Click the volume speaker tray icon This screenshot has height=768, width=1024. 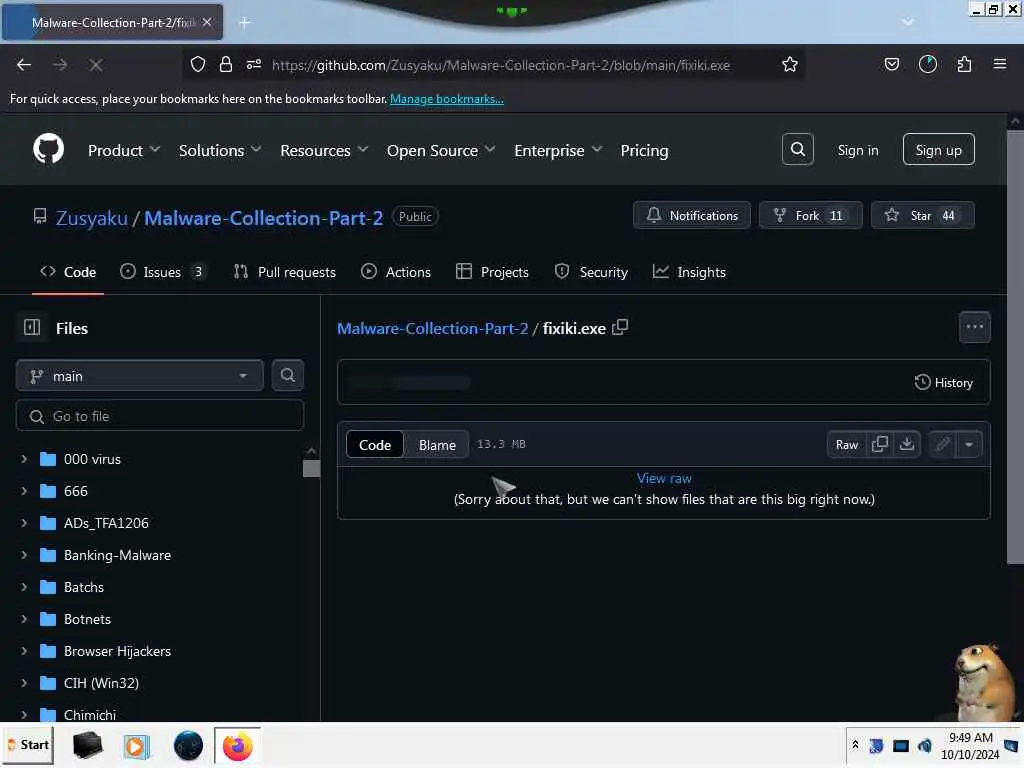click(924, 745)
